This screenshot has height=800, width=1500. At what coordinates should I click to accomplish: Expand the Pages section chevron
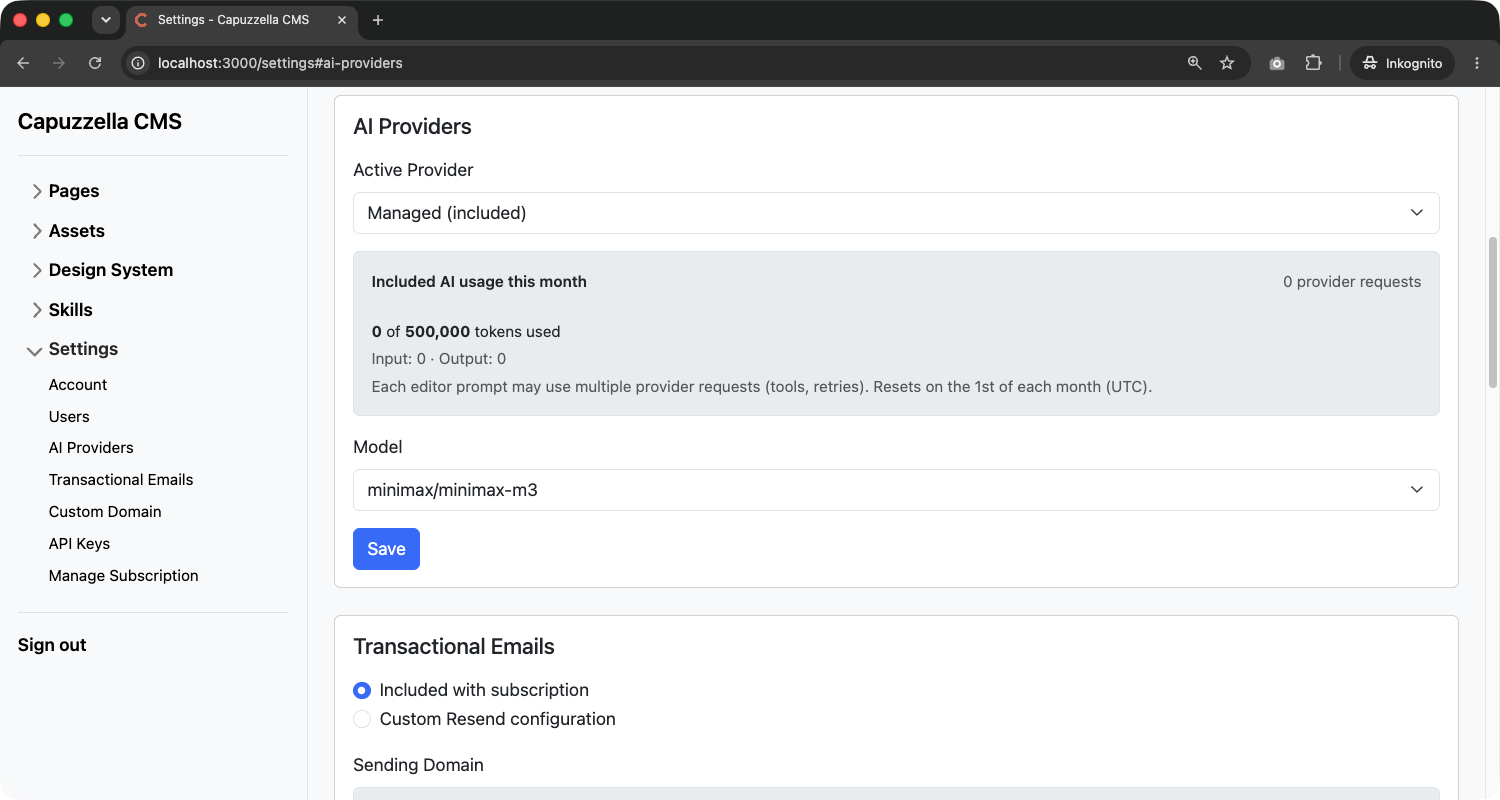click(x=37, y=191)
